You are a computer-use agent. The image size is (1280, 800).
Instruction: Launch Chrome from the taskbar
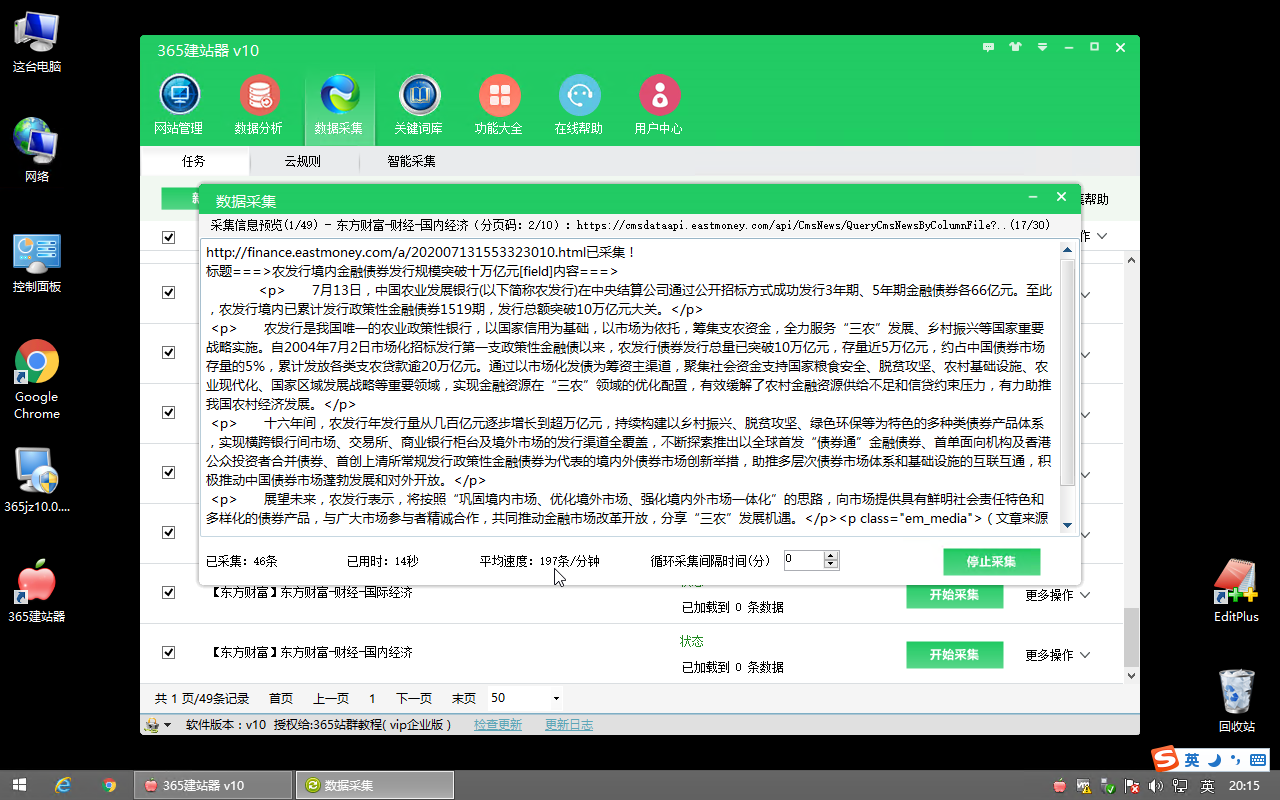coord(109,785)
